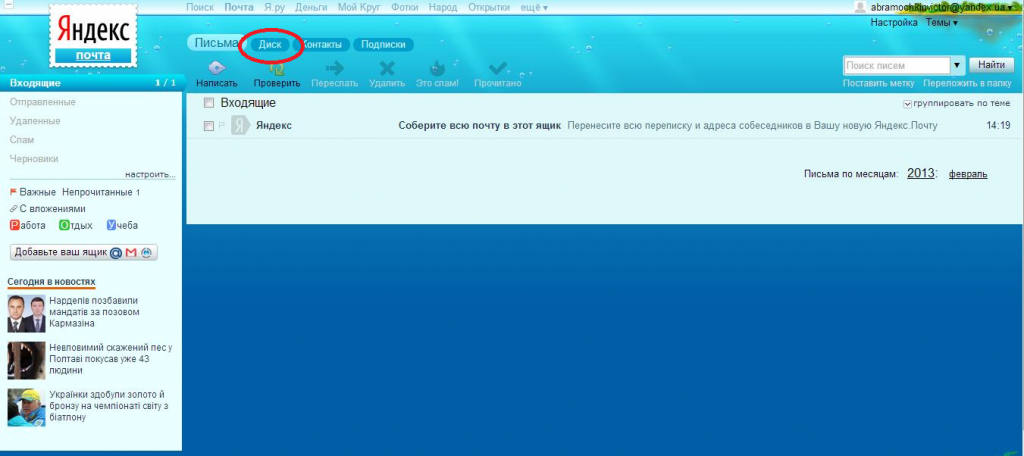Open the Отправленные folder
Screen dimensions: 1024x456
(43, 102)
